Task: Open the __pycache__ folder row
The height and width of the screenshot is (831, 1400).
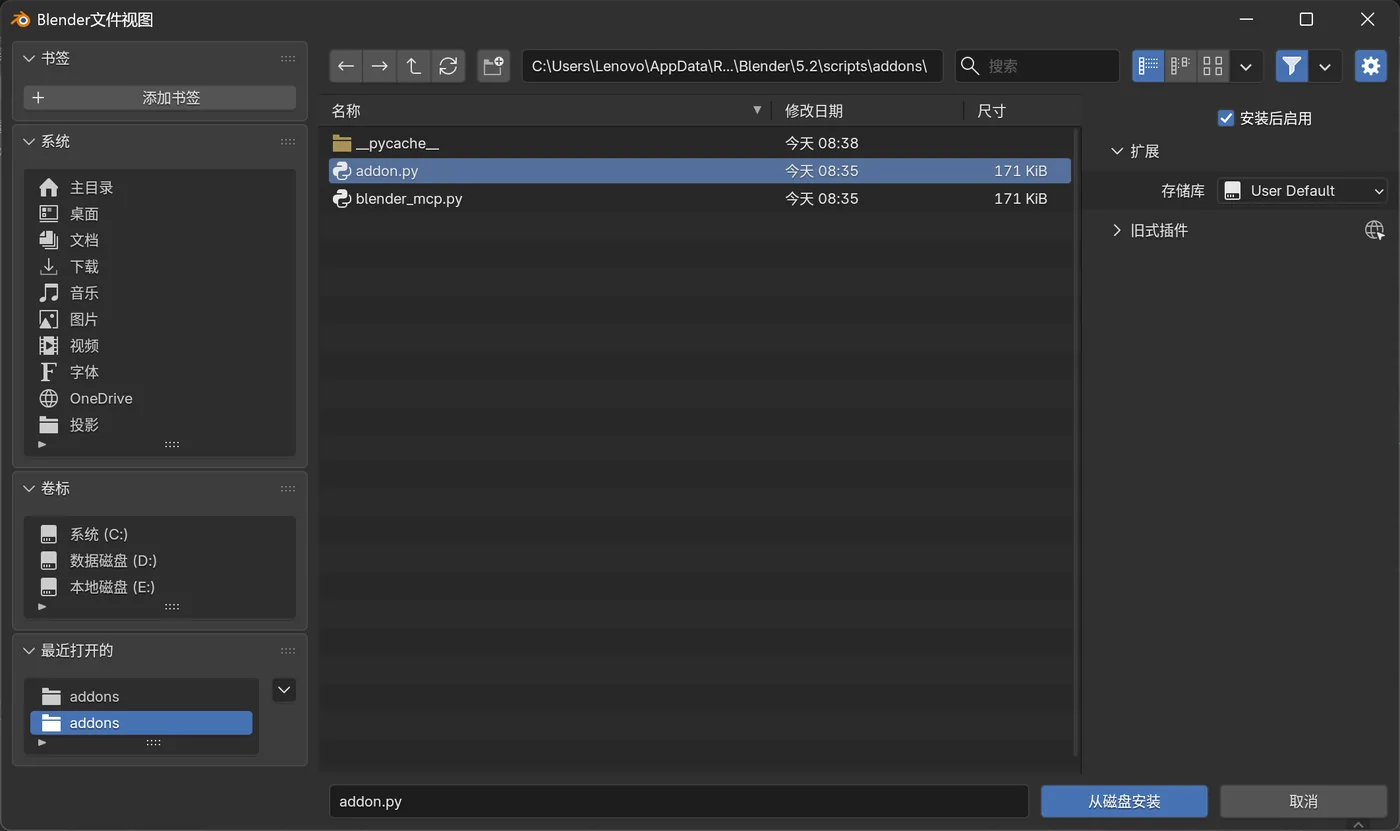Action: [699, 143]
